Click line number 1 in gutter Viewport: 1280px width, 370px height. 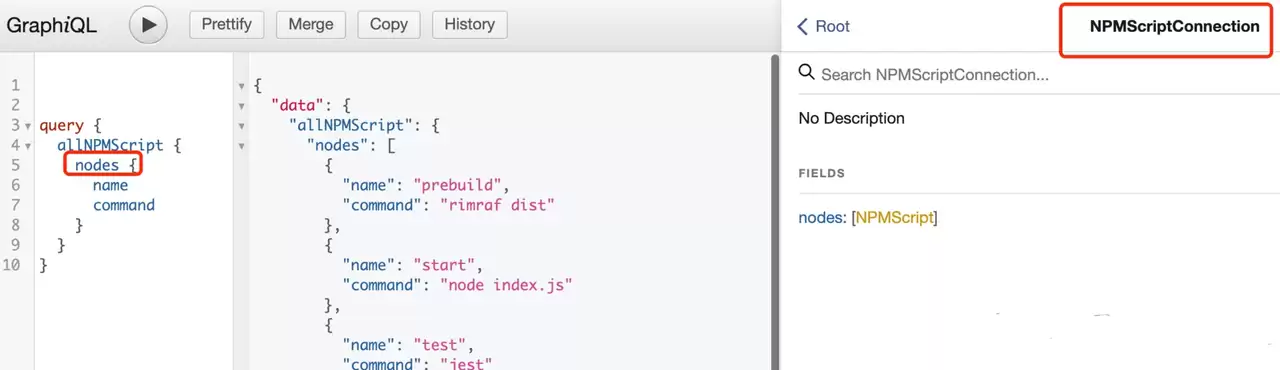(15, 85)
